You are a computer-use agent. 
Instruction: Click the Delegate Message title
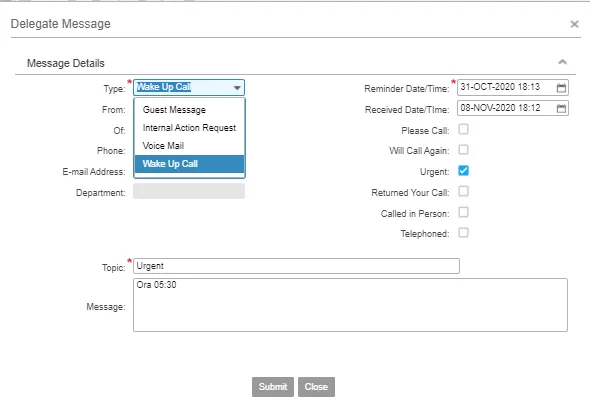pyautogui.click(x=61, y=24)
